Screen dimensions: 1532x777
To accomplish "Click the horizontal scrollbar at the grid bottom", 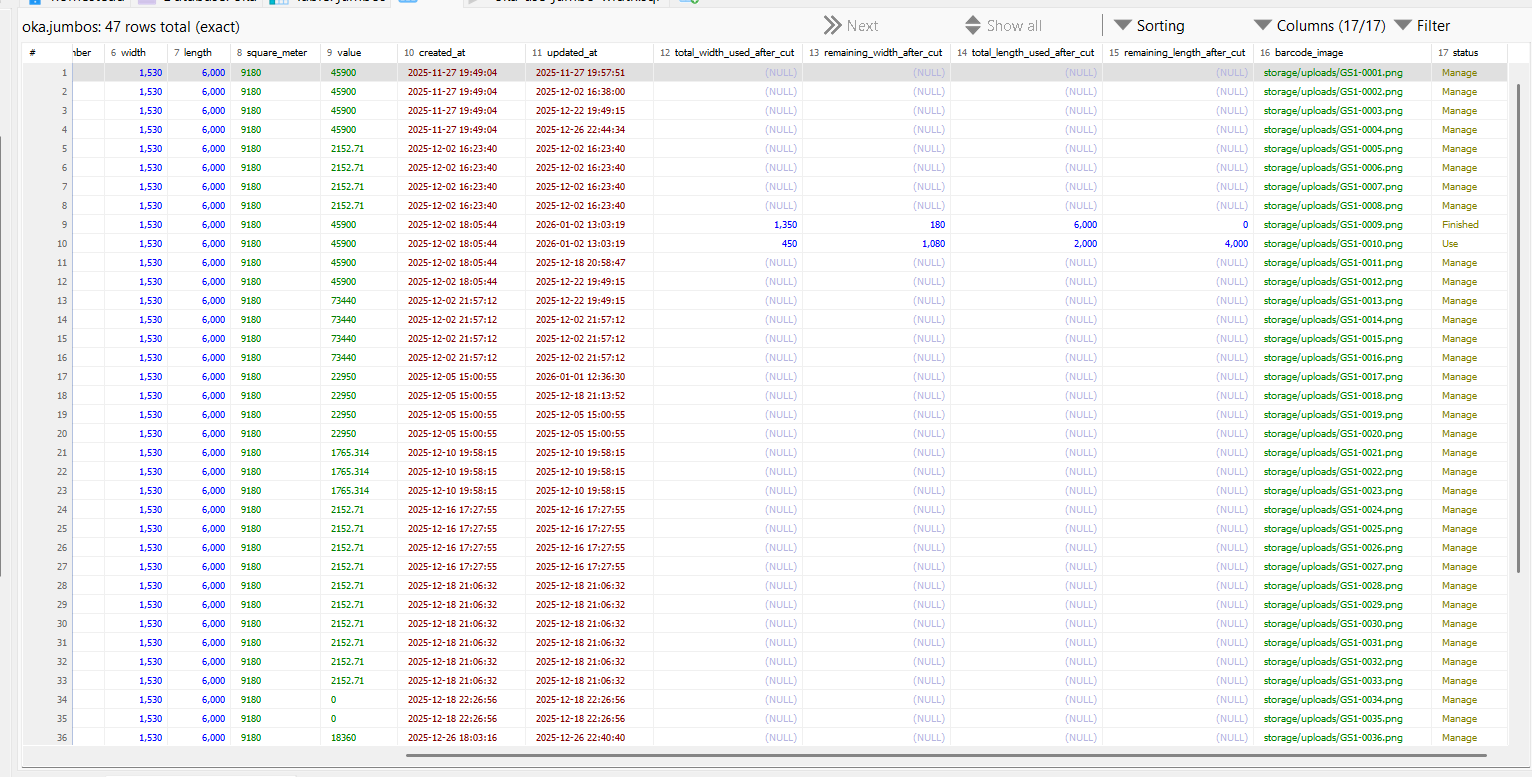I will tap(944, 755).
